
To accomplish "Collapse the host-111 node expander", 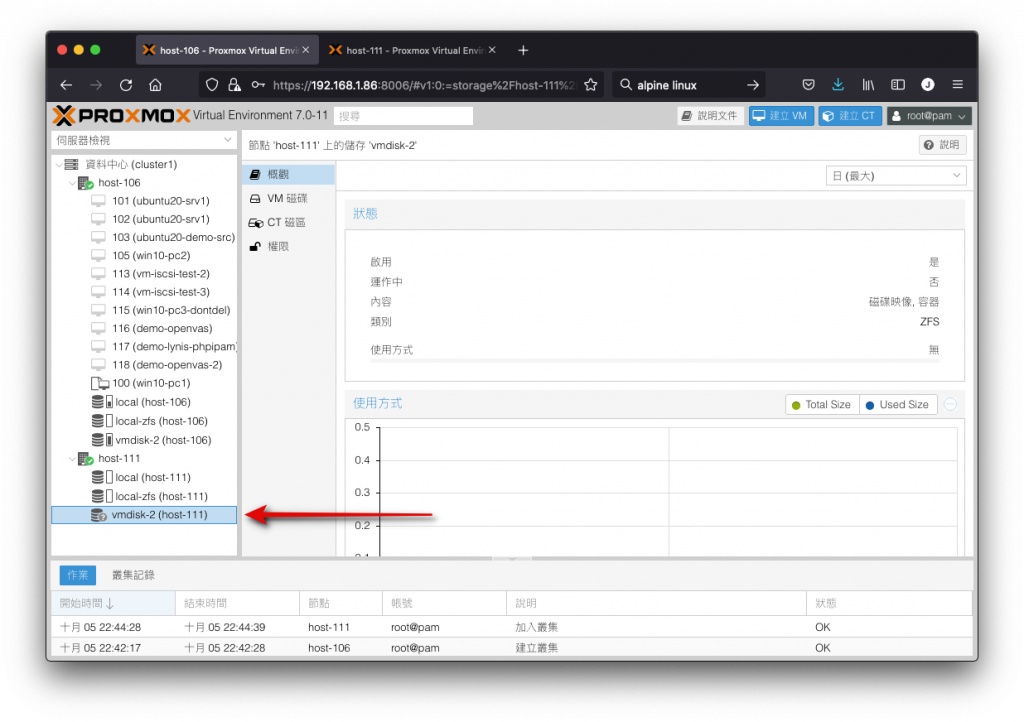I will point(72,459).
